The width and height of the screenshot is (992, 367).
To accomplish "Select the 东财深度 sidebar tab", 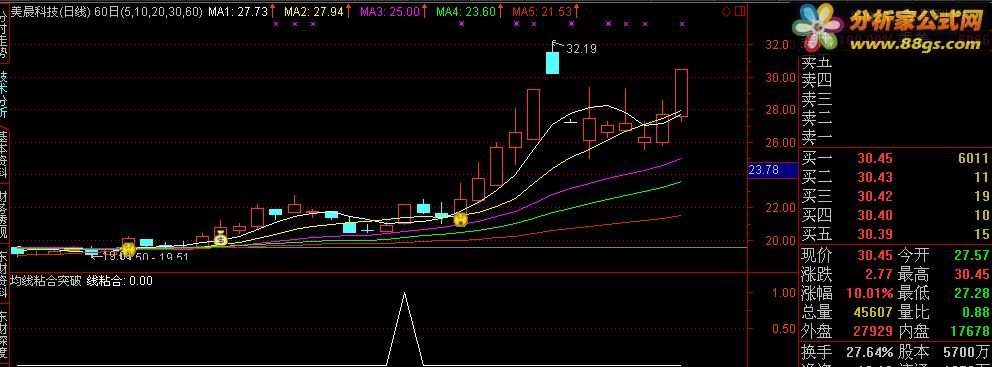I will pos(4,335).
